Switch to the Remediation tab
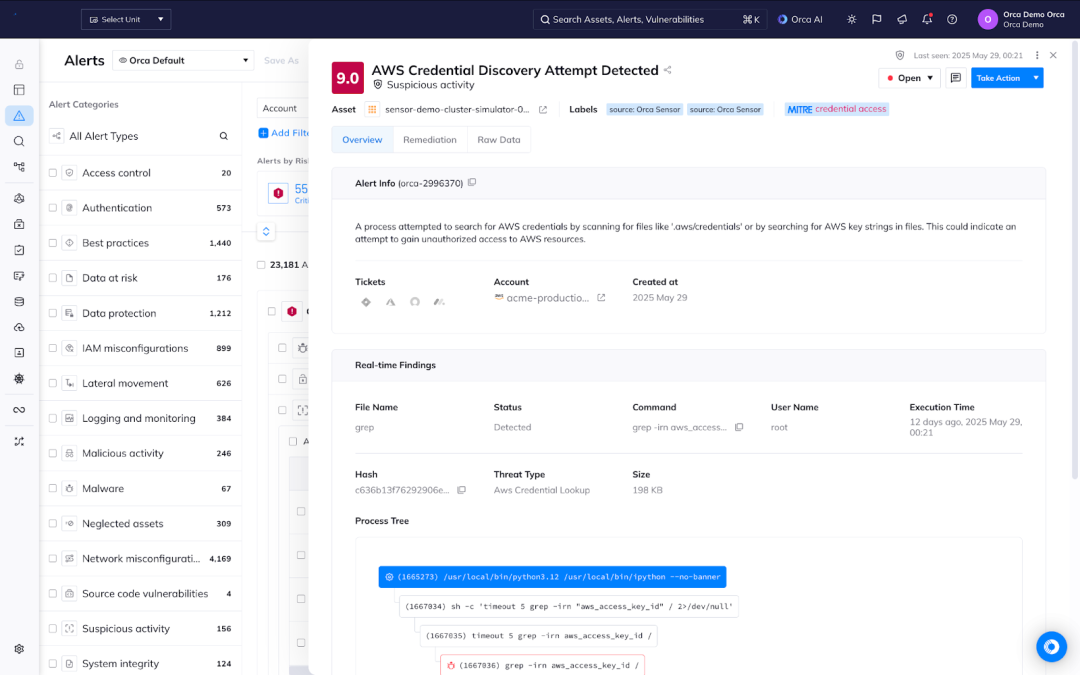 point(430,140)
